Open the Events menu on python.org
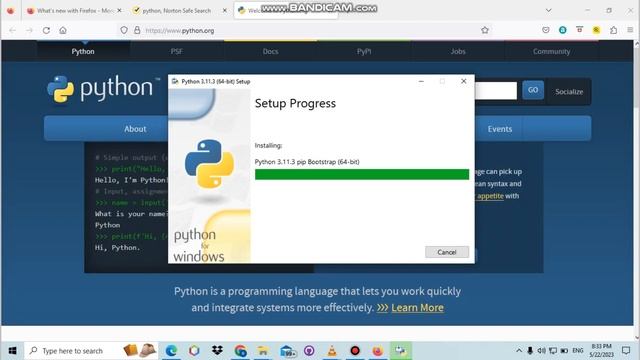Image resolution: width=640 pixels, height=360 pixels. click(500, 129)
